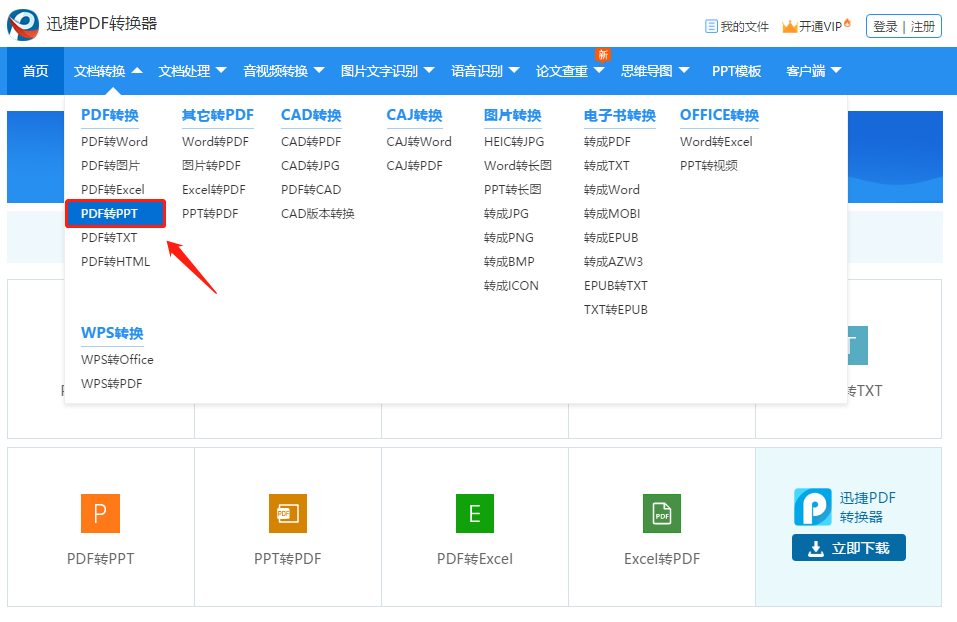Click the 注册 link
The height and width of the screenshot is (622, 957).
click(923, 26)
